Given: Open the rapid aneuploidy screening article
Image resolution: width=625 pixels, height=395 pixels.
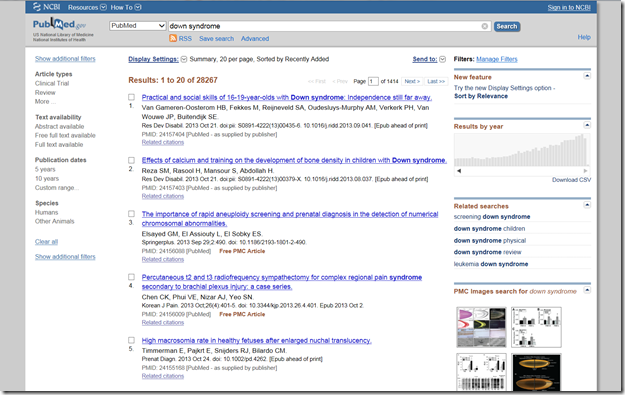Looking at the screenshot, I should (290, 219).
